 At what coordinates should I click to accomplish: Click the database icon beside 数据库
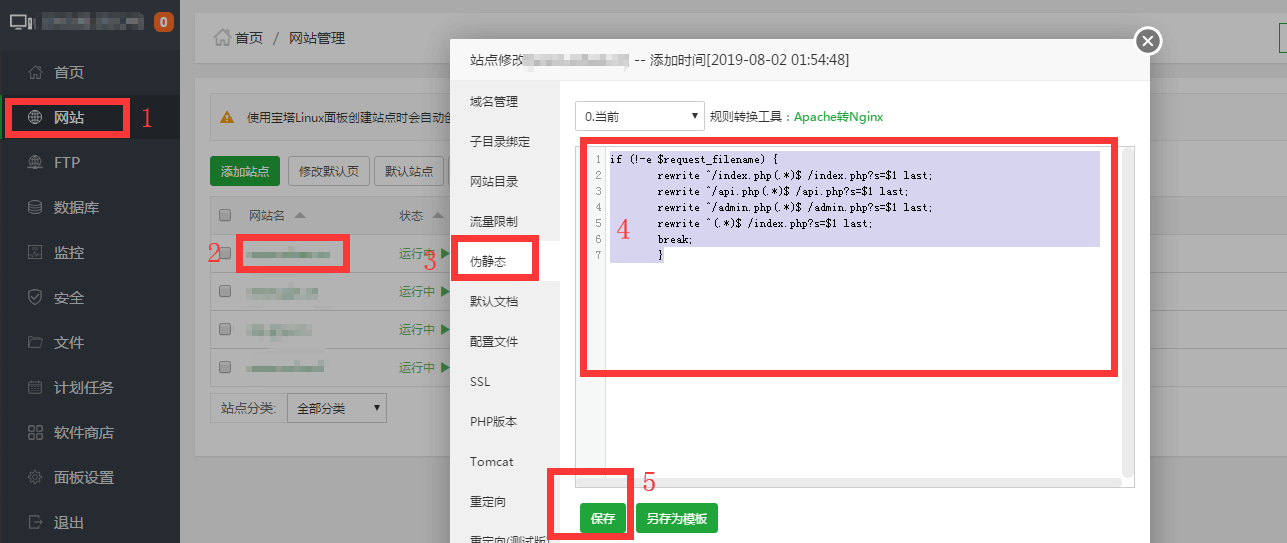[35, 207]
